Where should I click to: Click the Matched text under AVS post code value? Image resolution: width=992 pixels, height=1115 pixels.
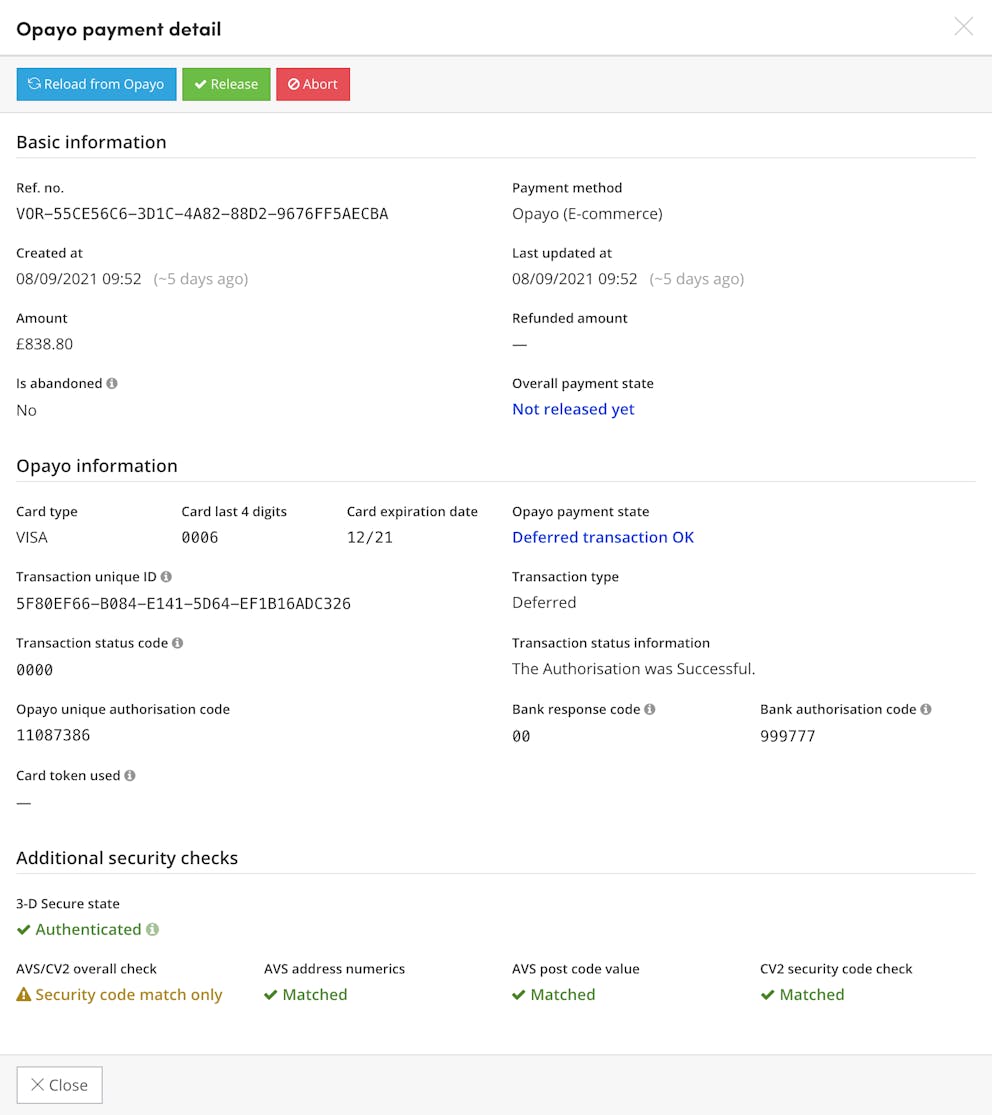click(563, 995)
